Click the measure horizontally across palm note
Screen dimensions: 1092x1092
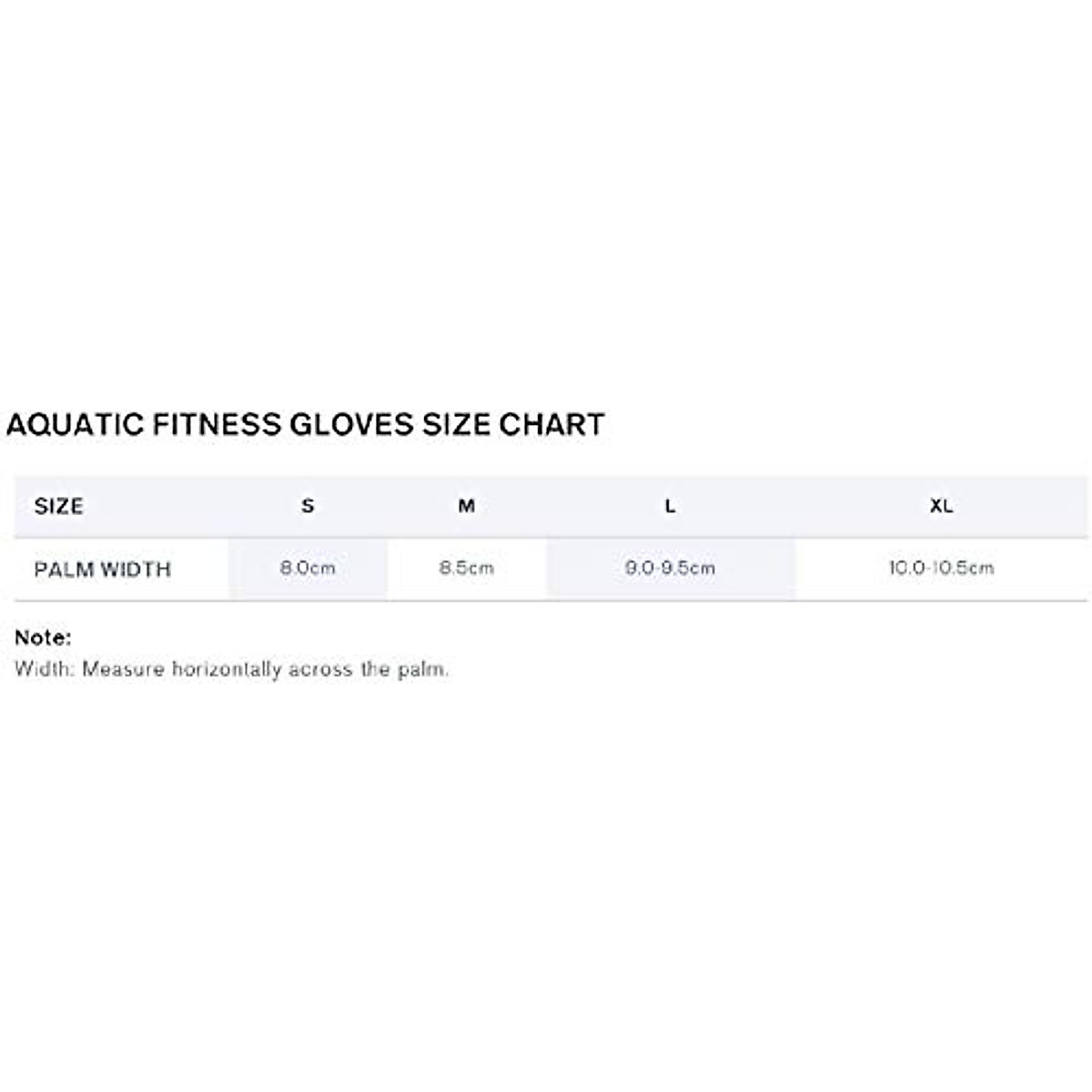tap(232, 670)
